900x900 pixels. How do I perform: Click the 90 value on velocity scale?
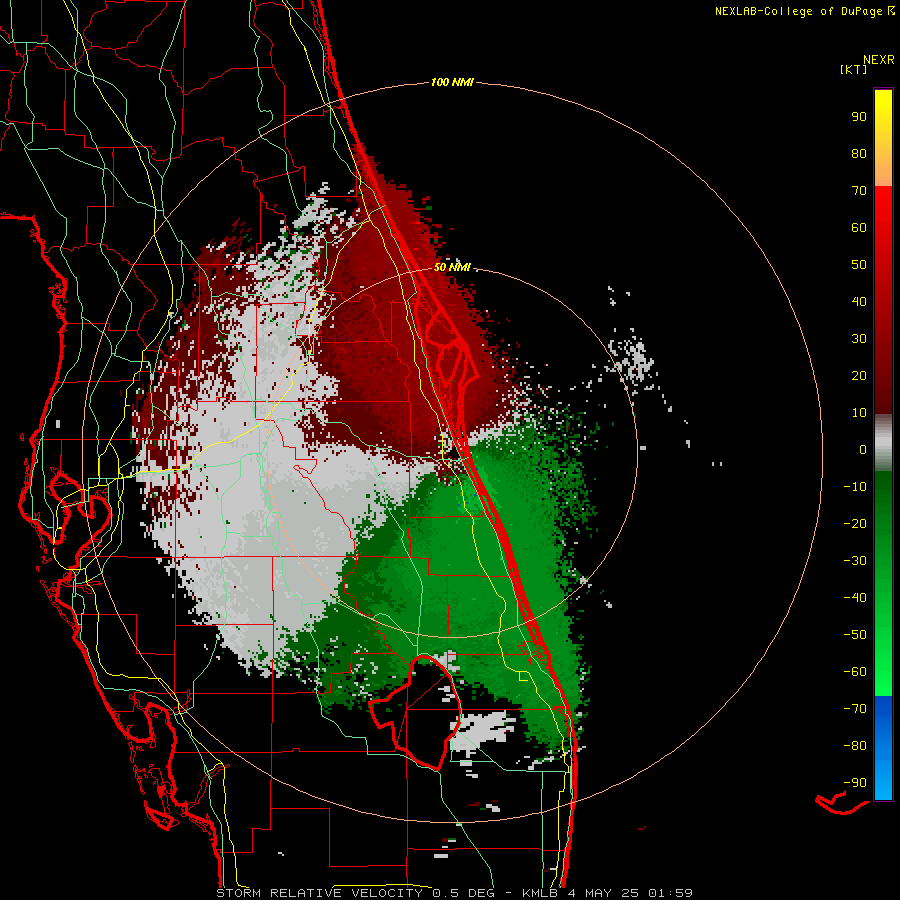click(859, 117)
